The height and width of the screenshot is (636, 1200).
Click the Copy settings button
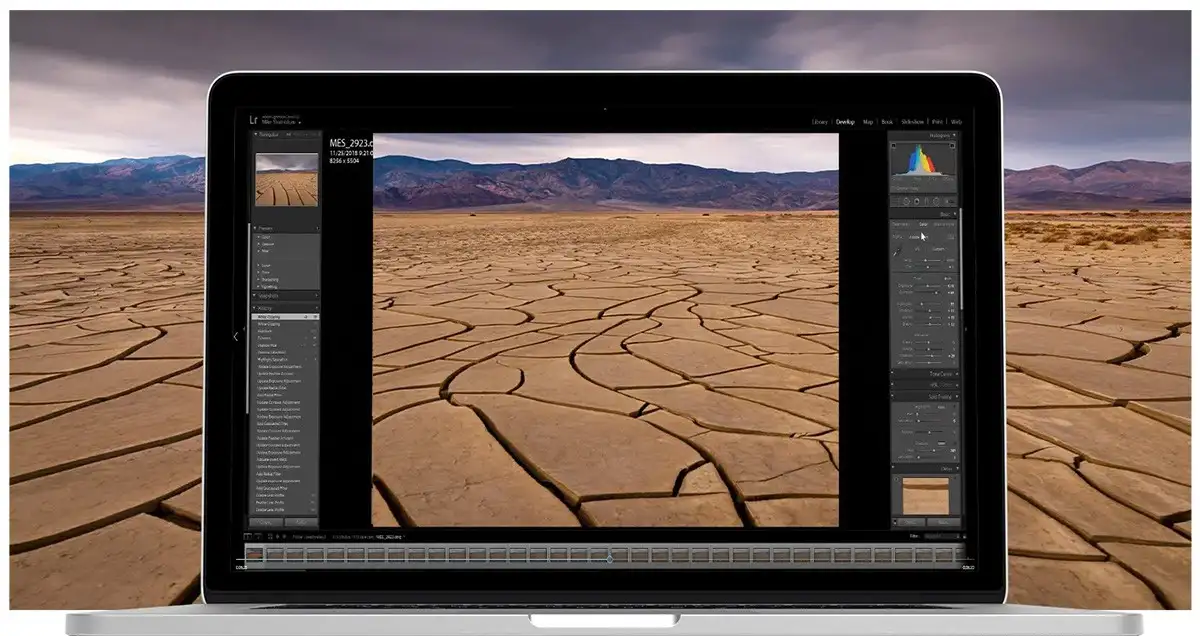click(x=267, y=522)
